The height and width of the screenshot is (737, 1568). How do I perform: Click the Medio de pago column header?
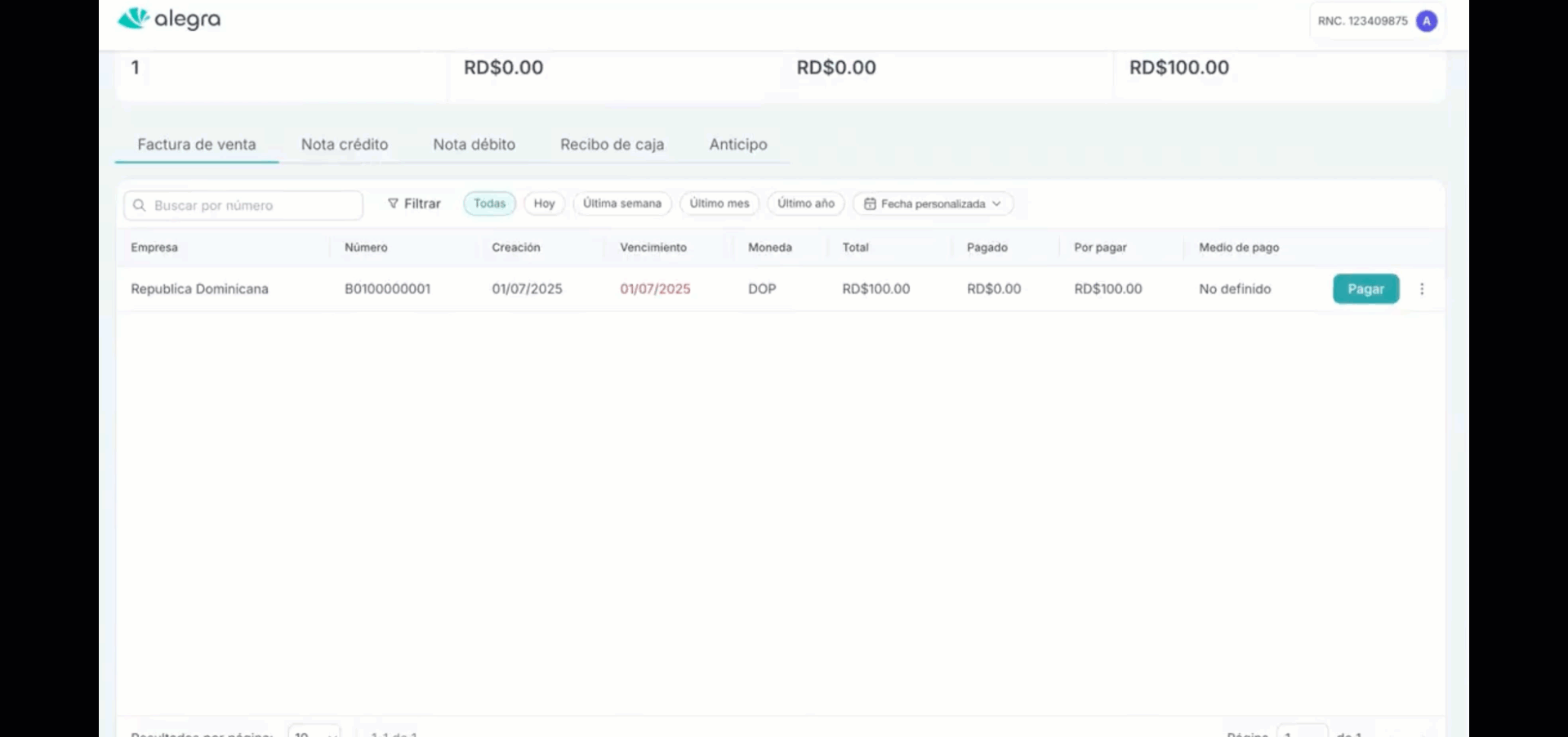coord(1239,248)
